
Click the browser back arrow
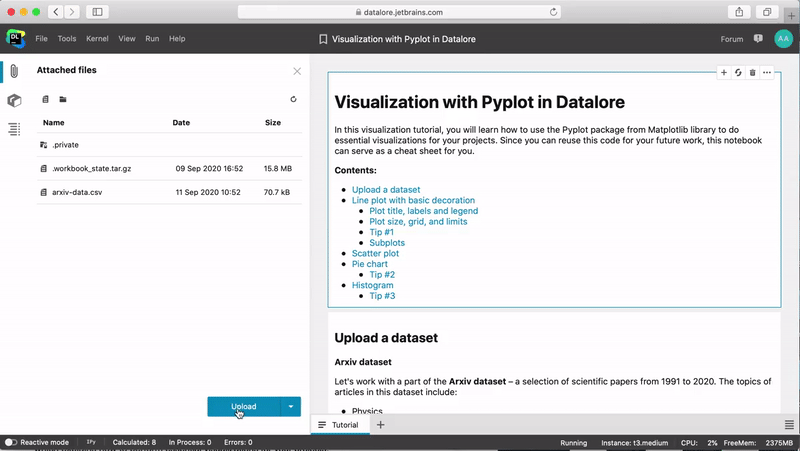tap(56, 12)
